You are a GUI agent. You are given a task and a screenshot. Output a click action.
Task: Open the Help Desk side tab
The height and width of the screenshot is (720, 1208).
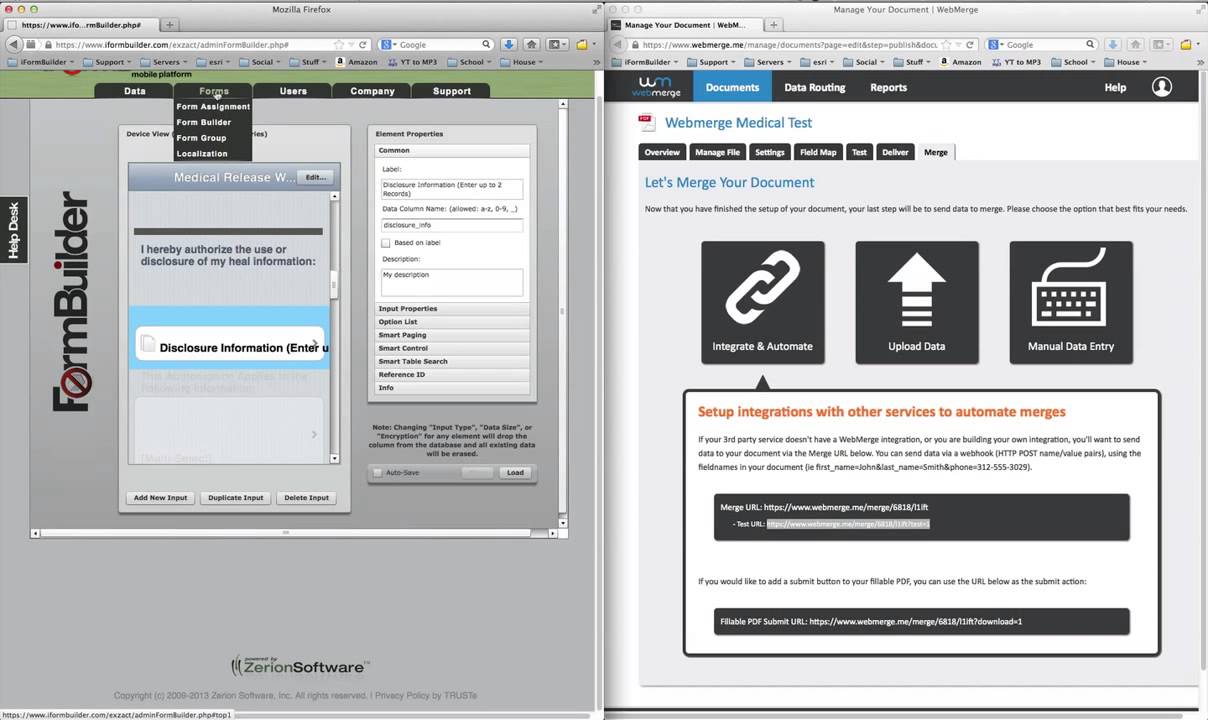14,231
